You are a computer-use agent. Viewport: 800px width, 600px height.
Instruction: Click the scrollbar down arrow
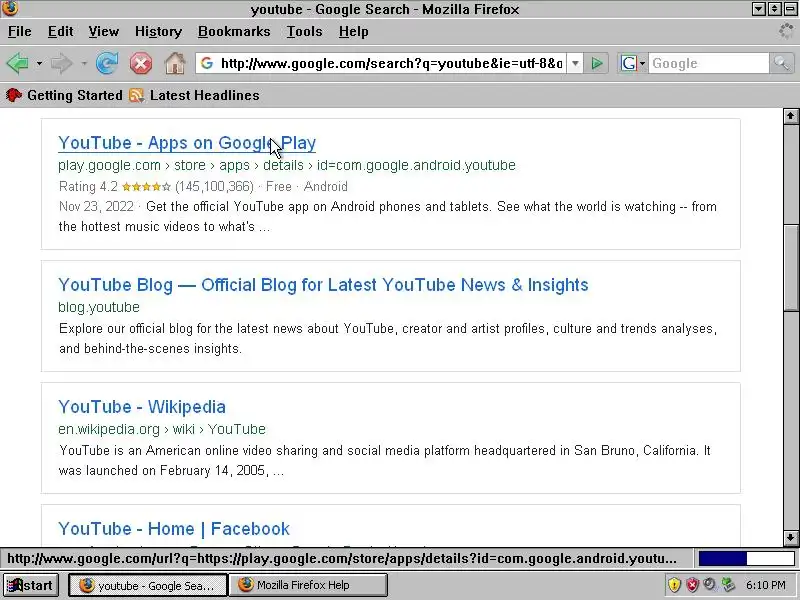click(790, 537)
